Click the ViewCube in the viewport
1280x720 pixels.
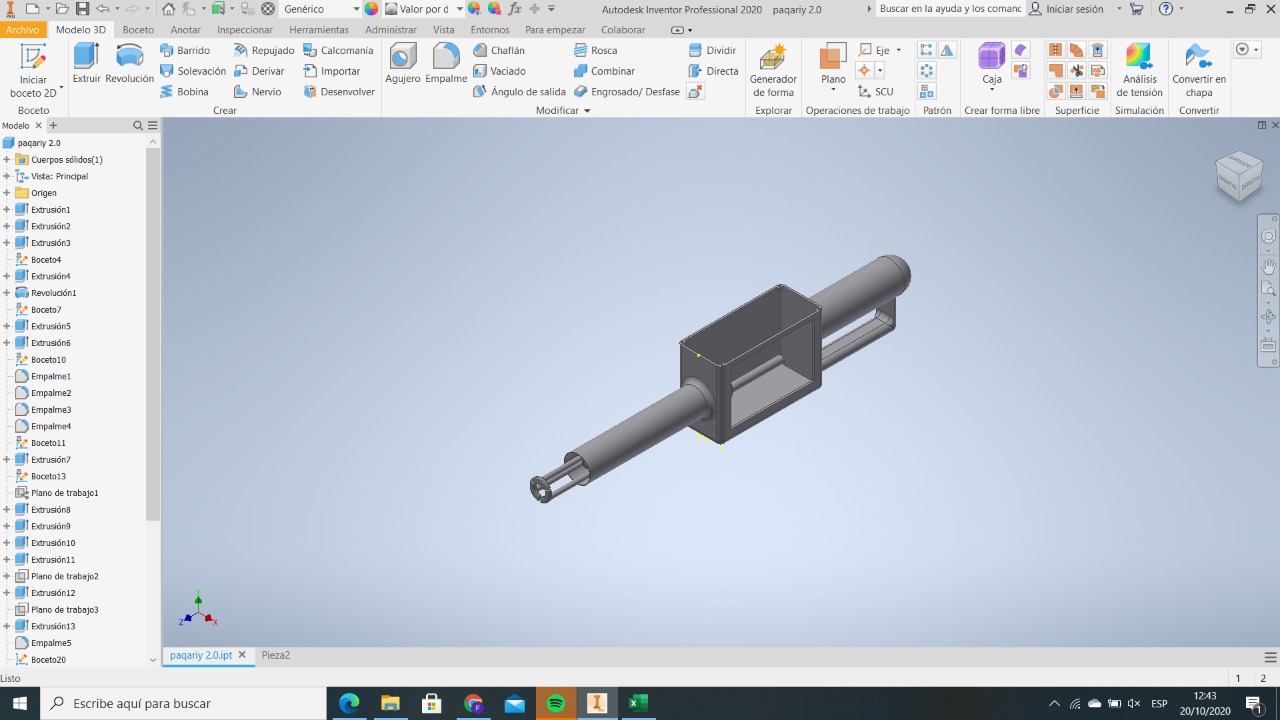(x=1238, y=176)
